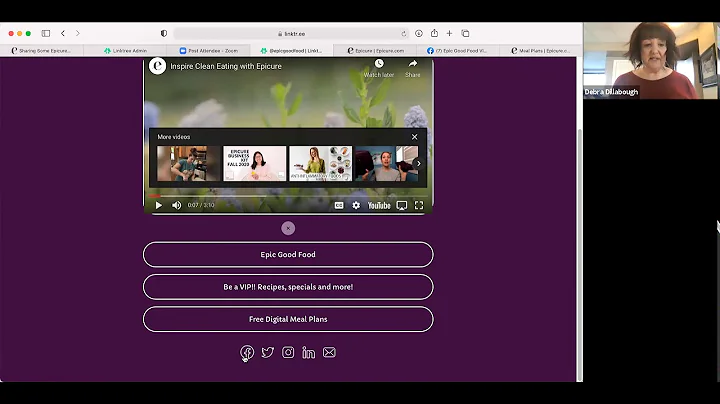This screenshot has height=404, width=720.
Task: Click the Epicure channel logo on video
Action: point(157,66)
